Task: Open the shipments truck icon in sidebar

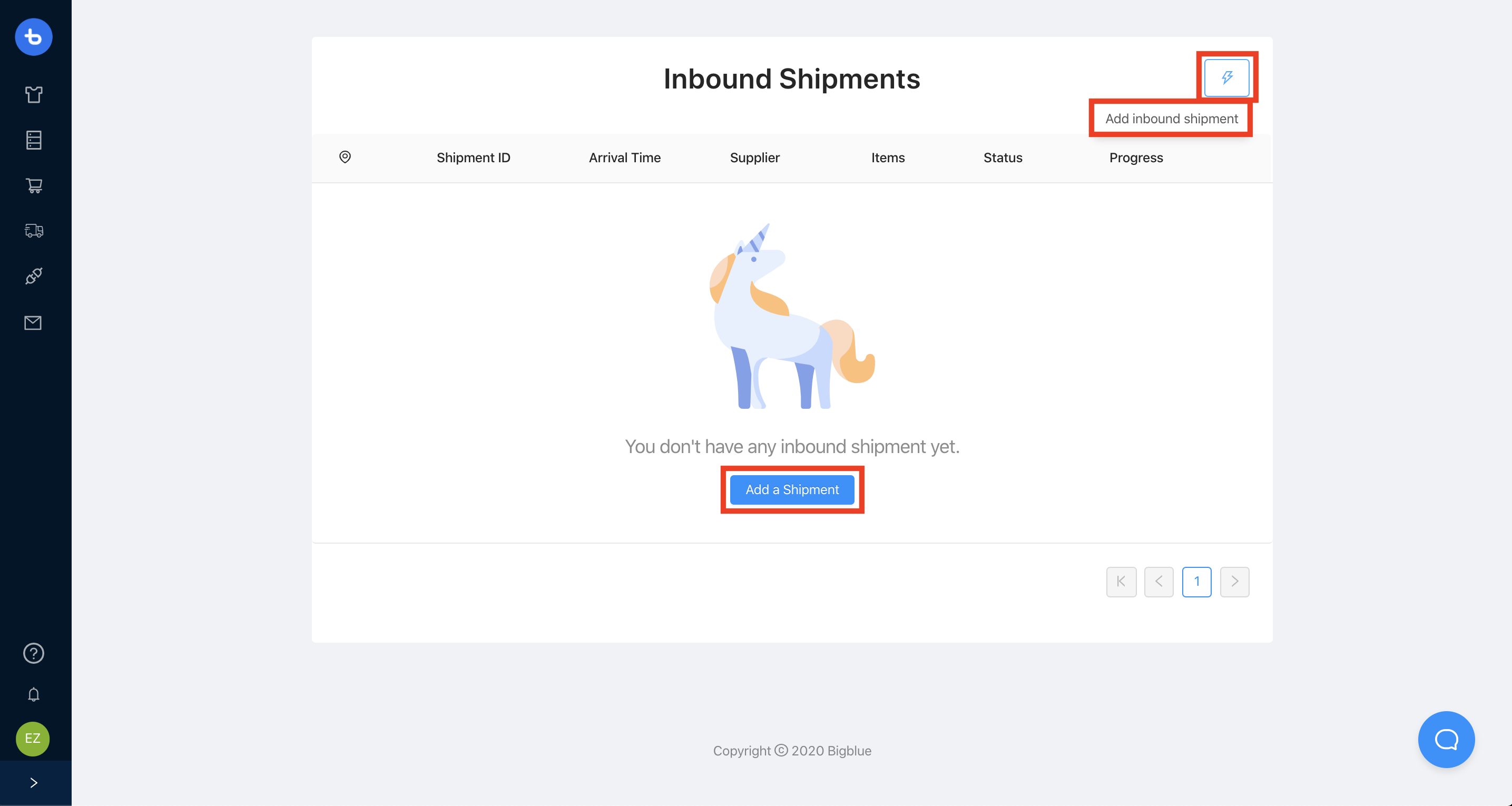Action: (34, 231)
